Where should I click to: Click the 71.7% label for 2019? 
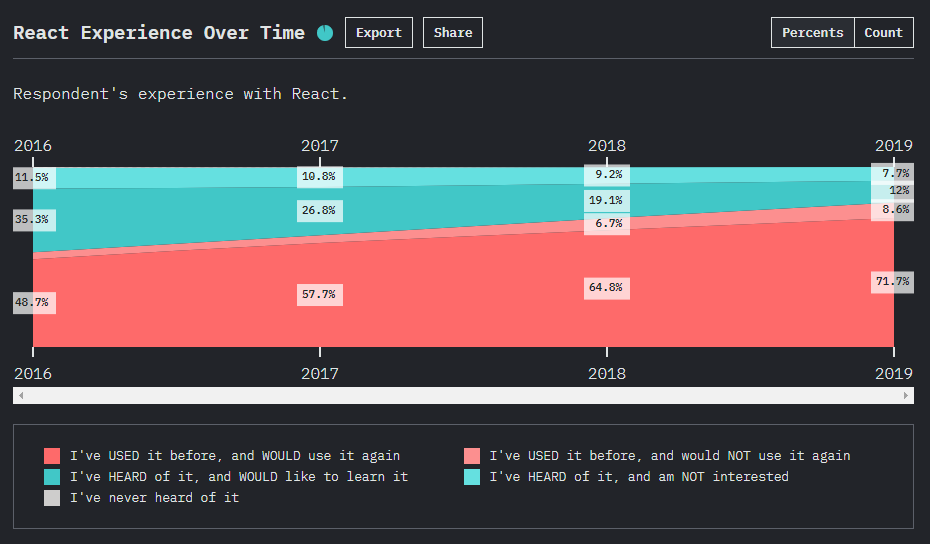pos(893,281)
